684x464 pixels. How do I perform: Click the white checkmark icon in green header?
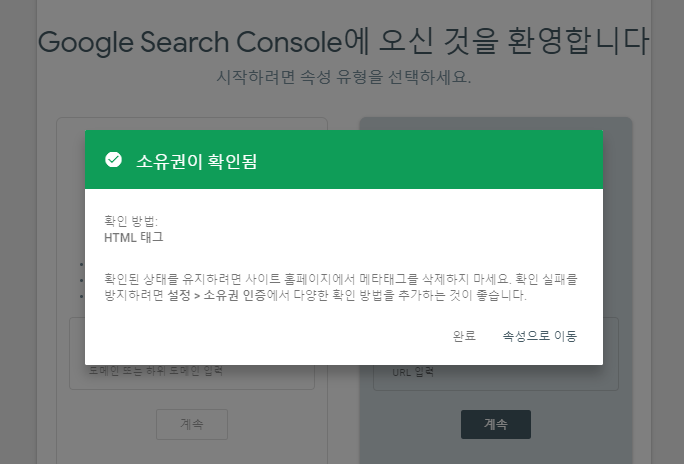pyautogui.click(x=113, y=160)
